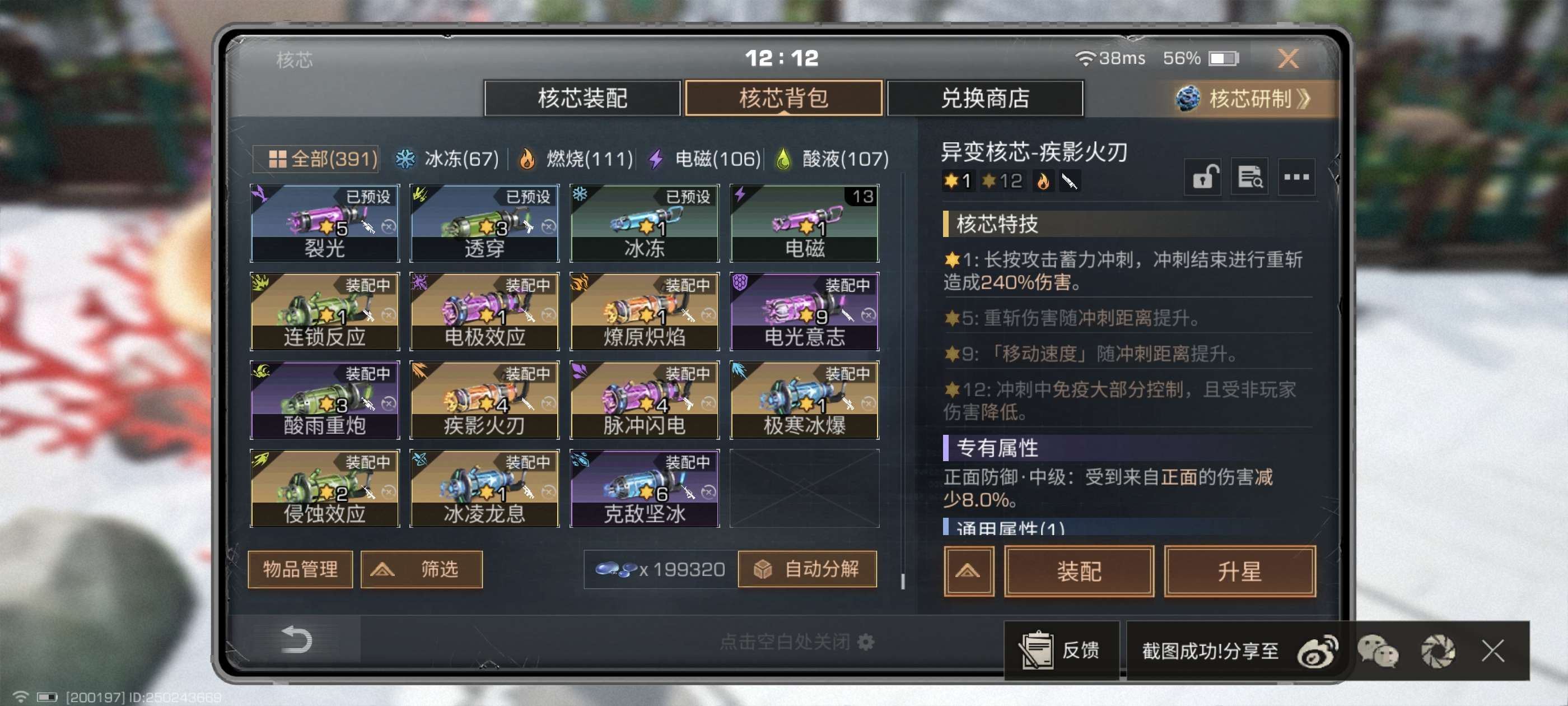Share screenshot via camera shutter icon

[1438, 651]
